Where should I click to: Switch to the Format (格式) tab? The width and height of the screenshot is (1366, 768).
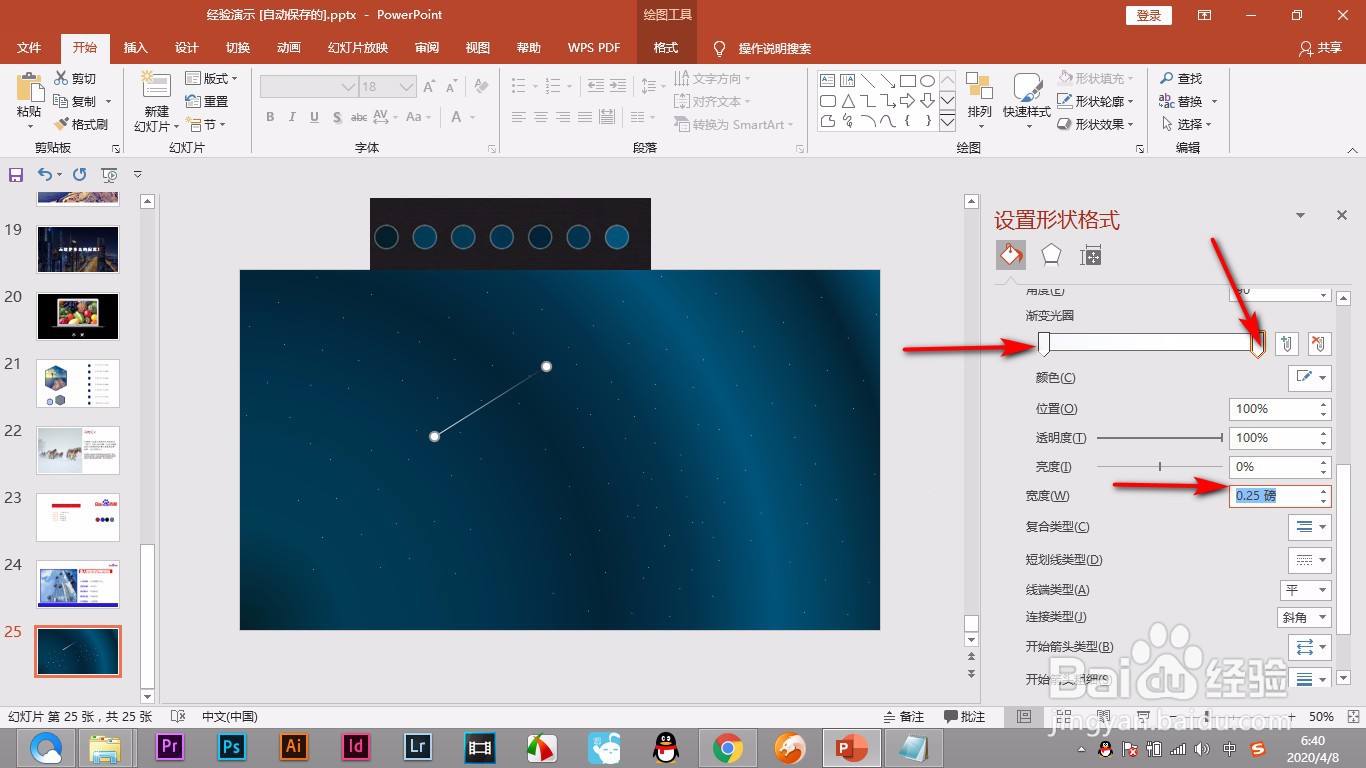(666, 48)
